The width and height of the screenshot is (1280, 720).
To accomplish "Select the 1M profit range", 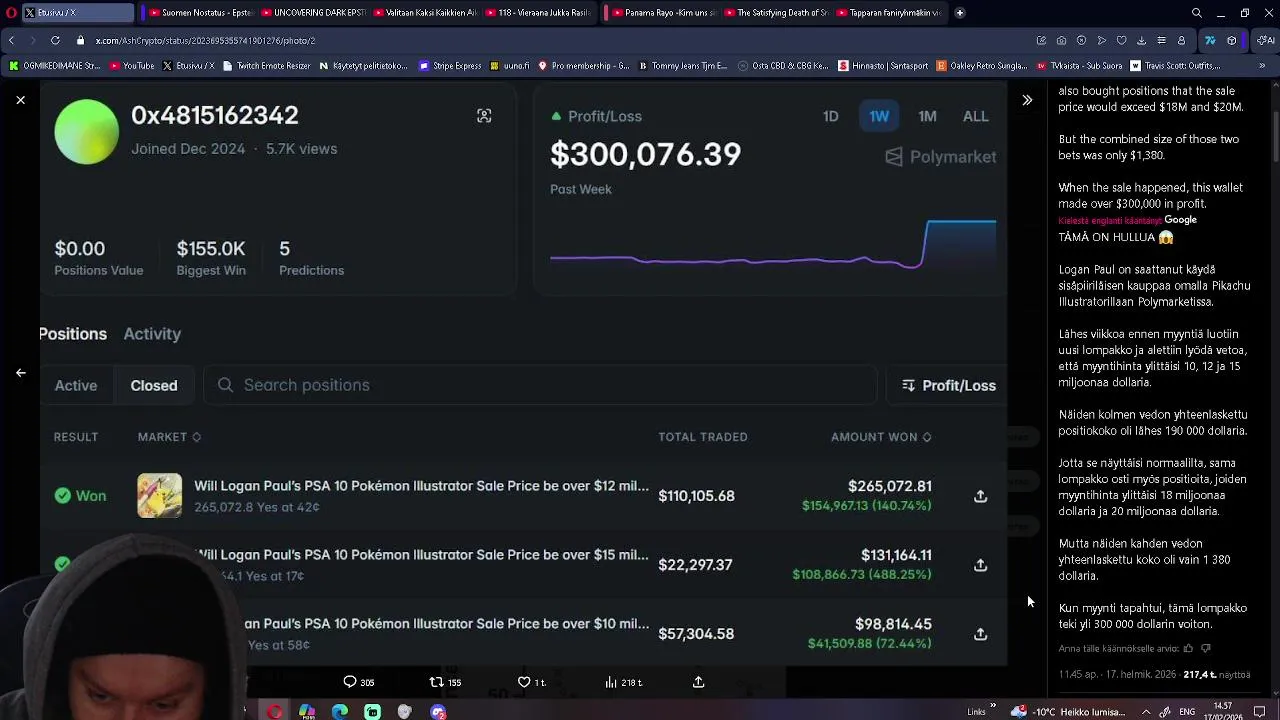I will point(927,116).
